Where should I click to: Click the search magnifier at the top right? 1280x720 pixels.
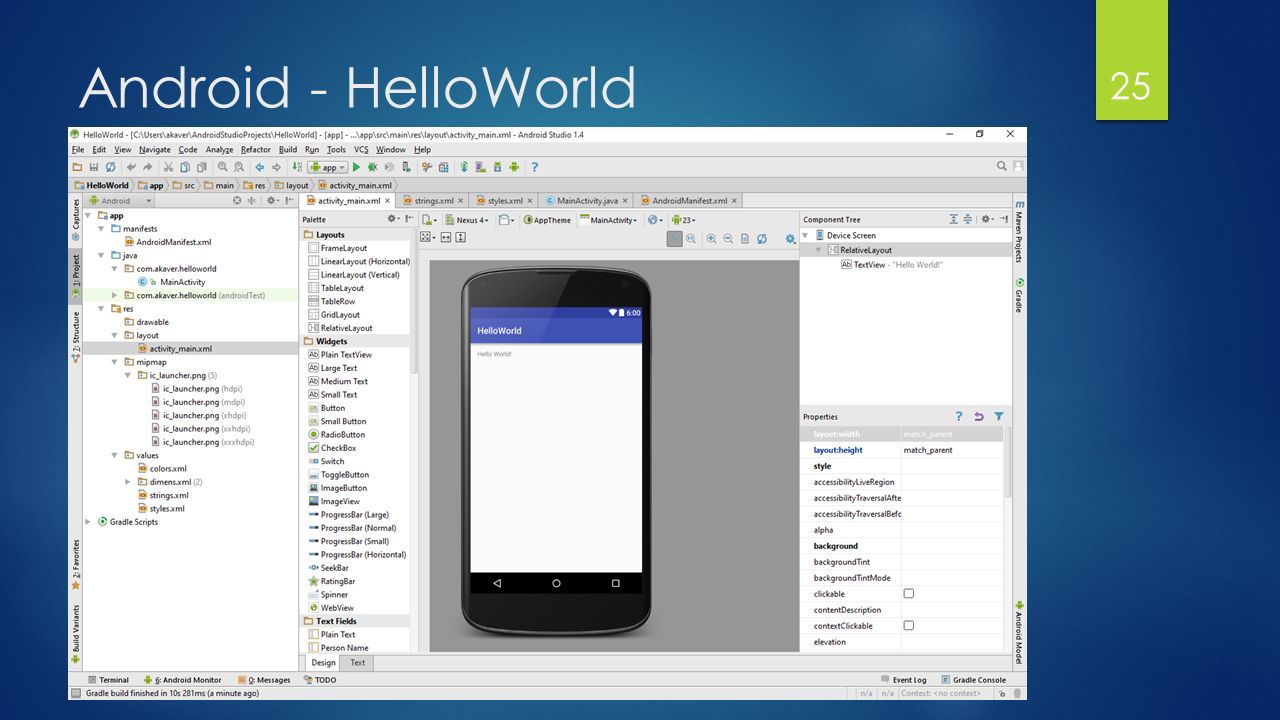(1002, 166)
